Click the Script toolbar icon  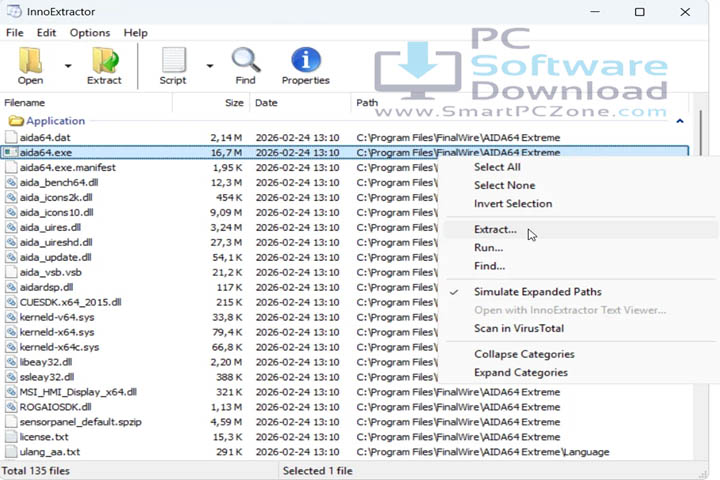click(x=173, y=61)
